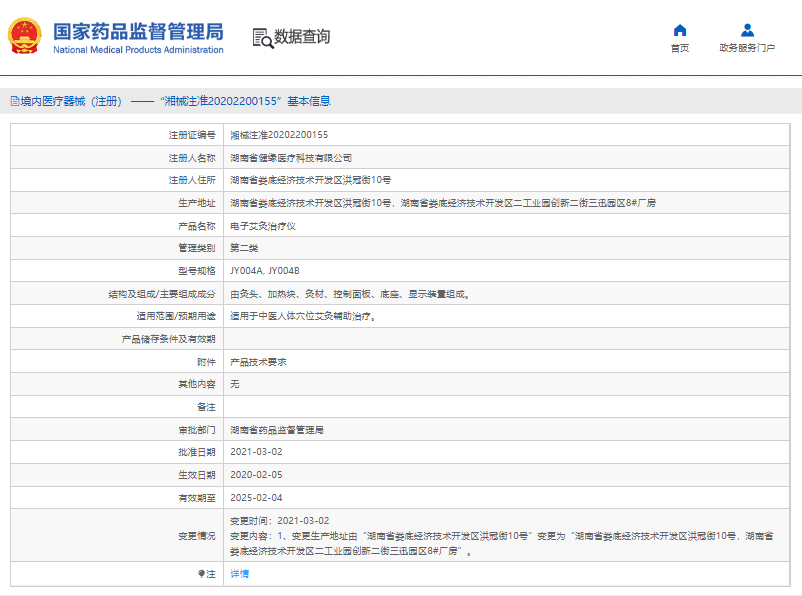Click 结构及组成/主要组成成分 label
Viewport: 802px width, 596px height.
tap(162, 294)
